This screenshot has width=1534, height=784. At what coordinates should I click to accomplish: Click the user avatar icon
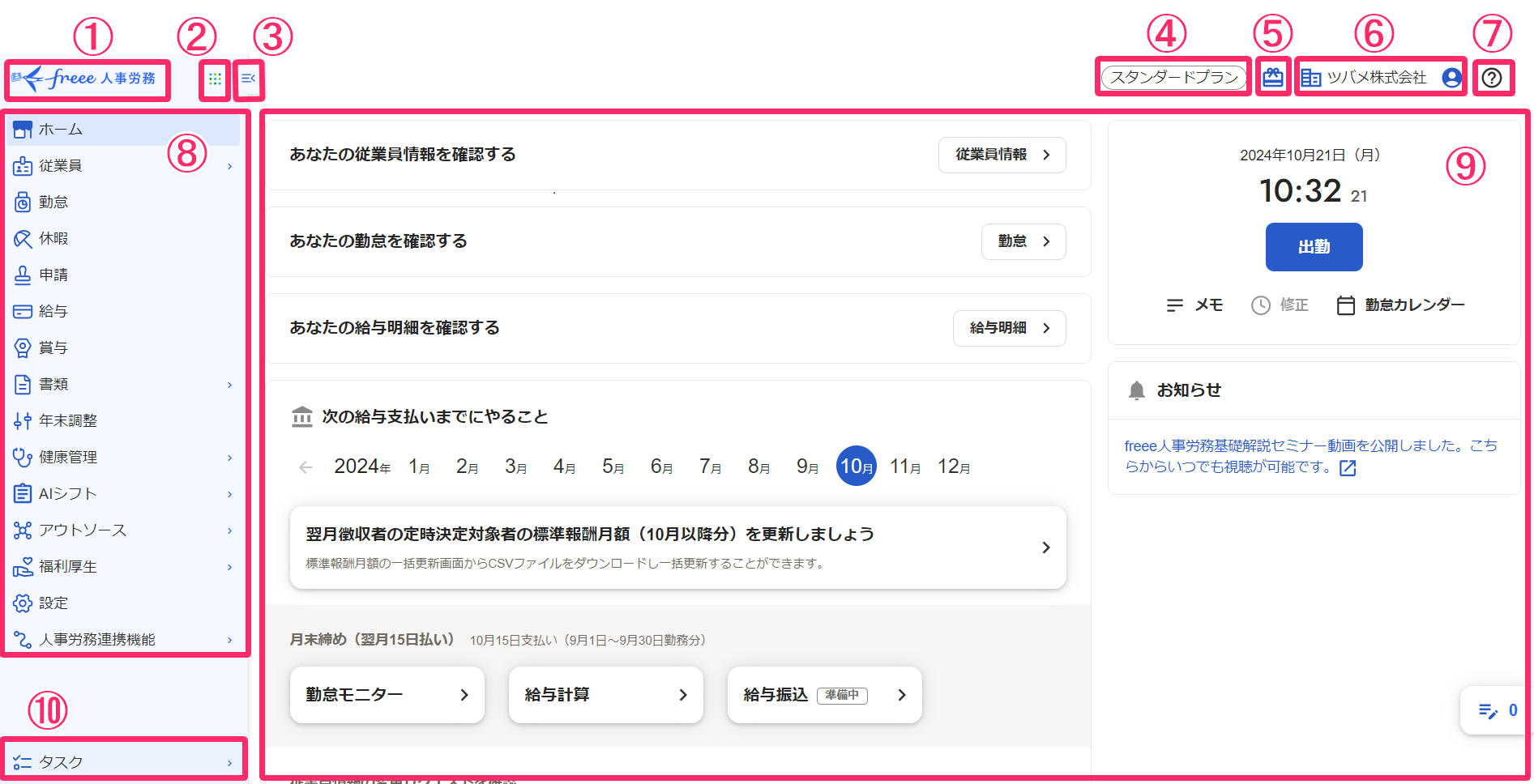click(1451, 78)
